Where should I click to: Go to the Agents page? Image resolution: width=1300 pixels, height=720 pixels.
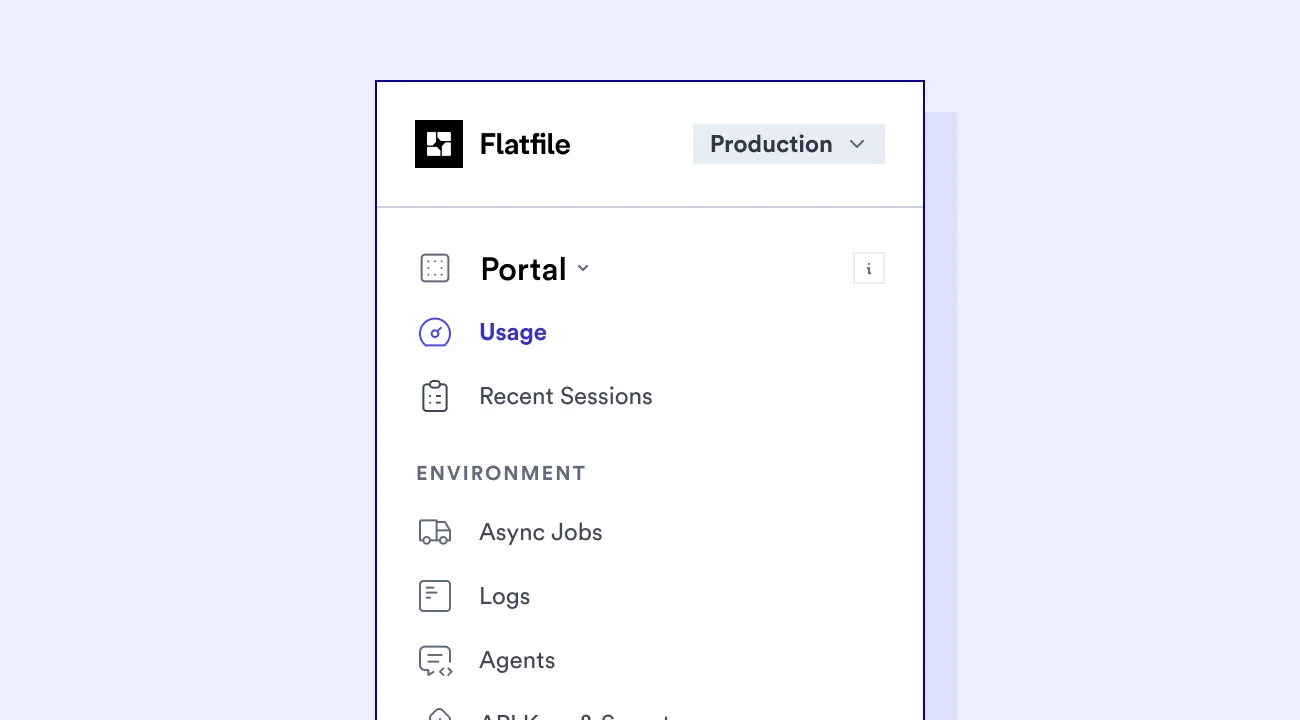coord(517,660)
